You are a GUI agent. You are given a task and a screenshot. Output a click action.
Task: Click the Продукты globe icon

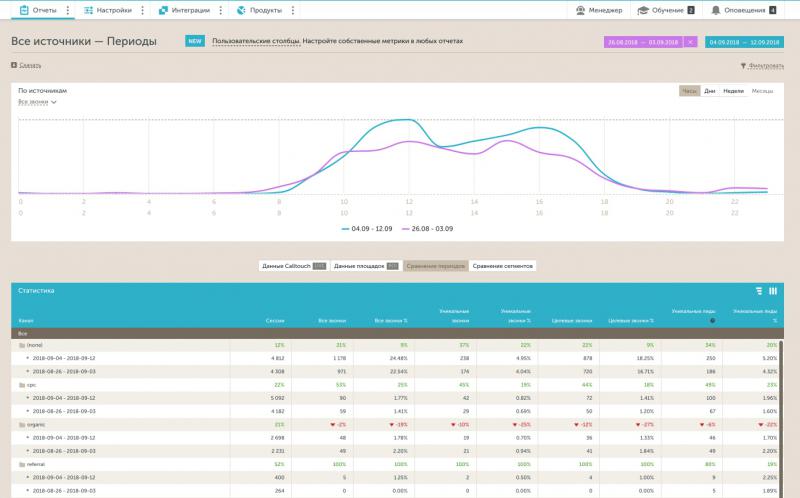[241, 10]
